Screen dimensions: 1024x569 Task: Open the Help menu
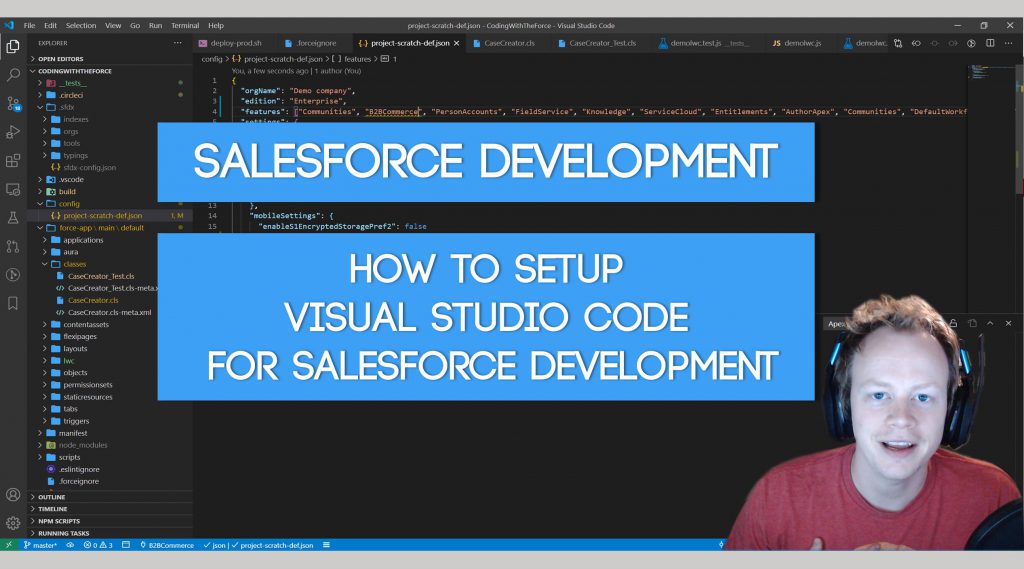click(x=216, y=25)
